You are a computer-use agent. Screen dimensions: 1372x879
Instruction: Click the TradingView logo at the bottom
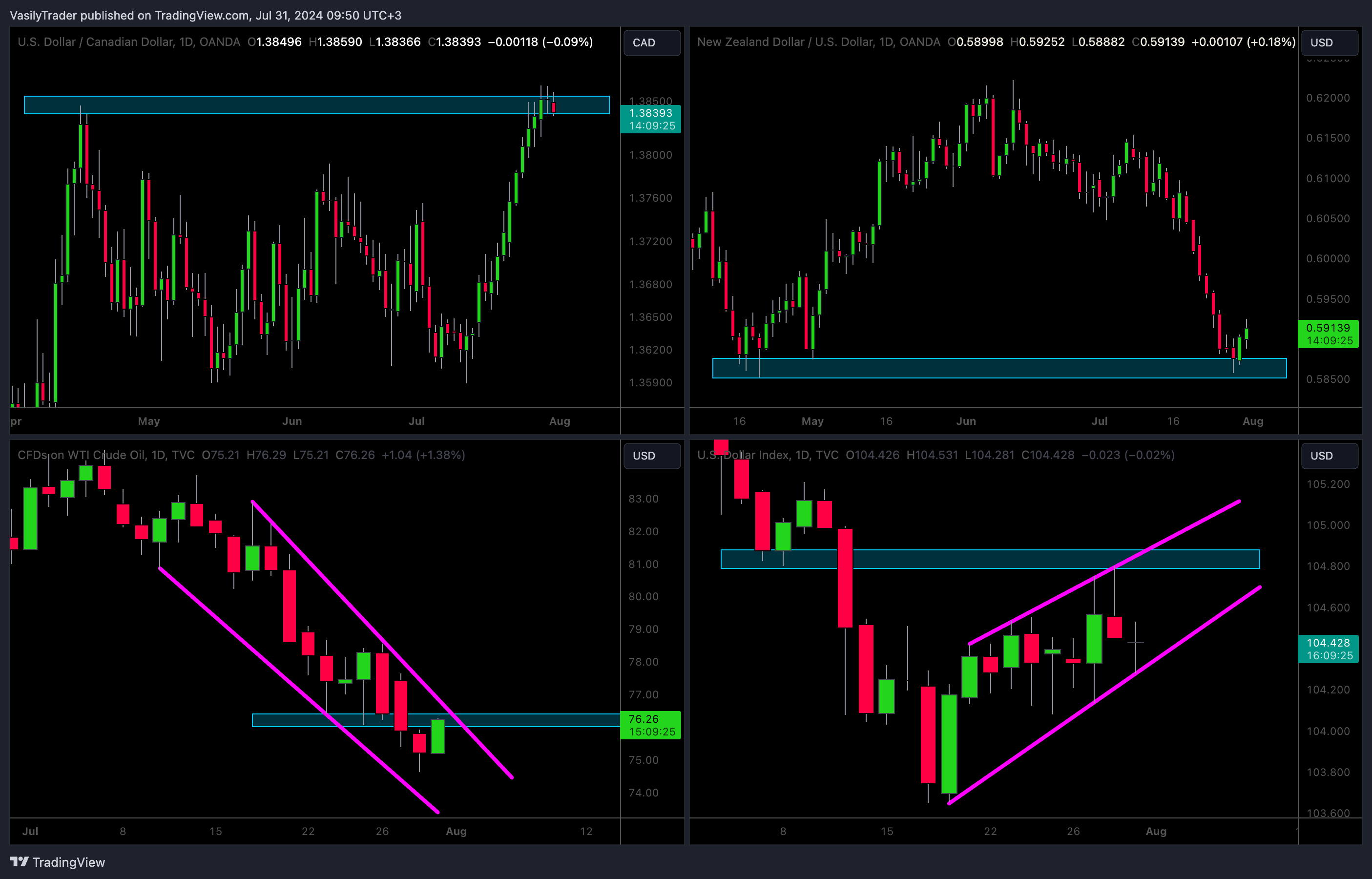(58, 862)
